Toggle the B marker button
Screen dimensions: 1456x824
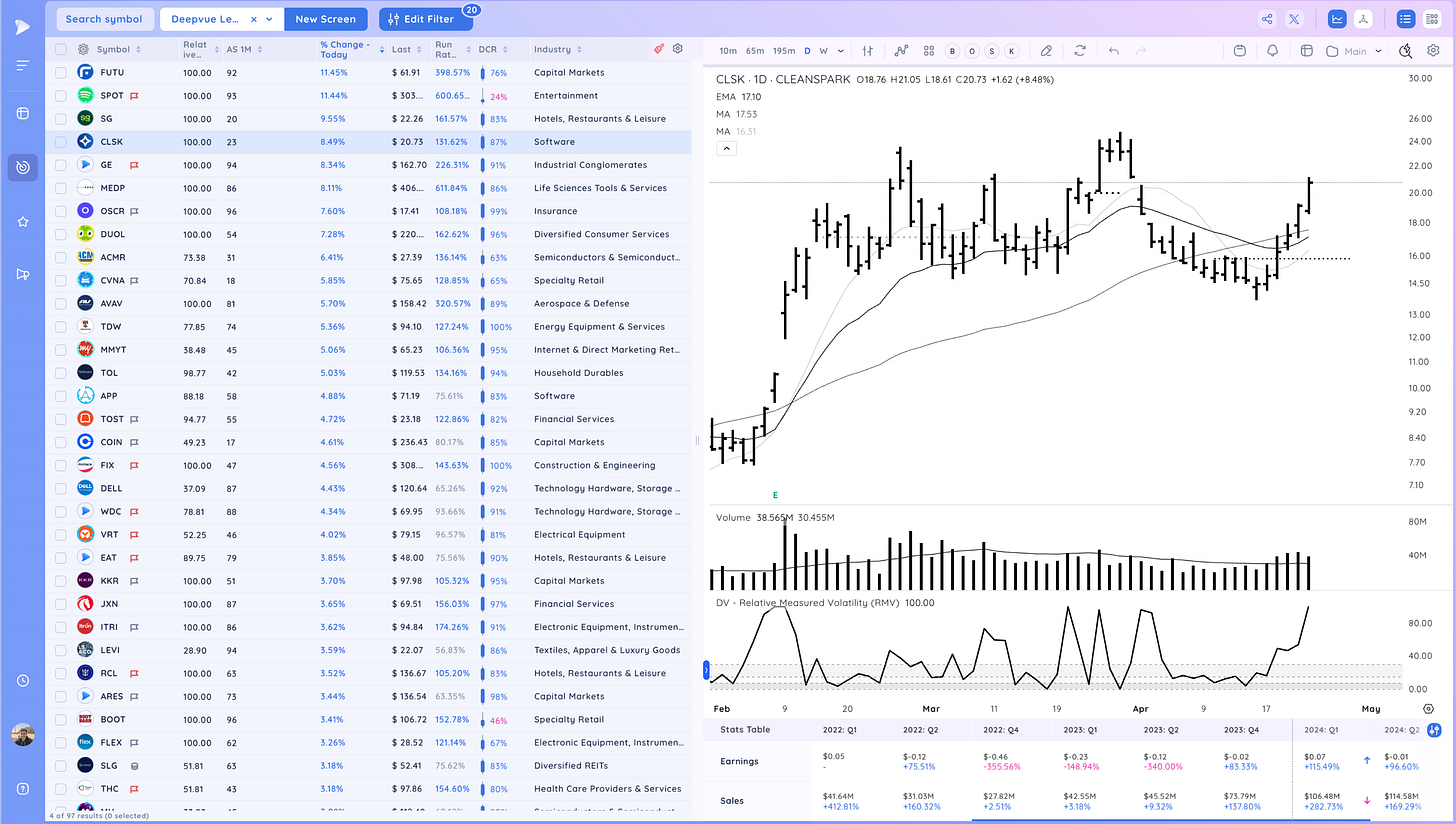click(951, 51)
